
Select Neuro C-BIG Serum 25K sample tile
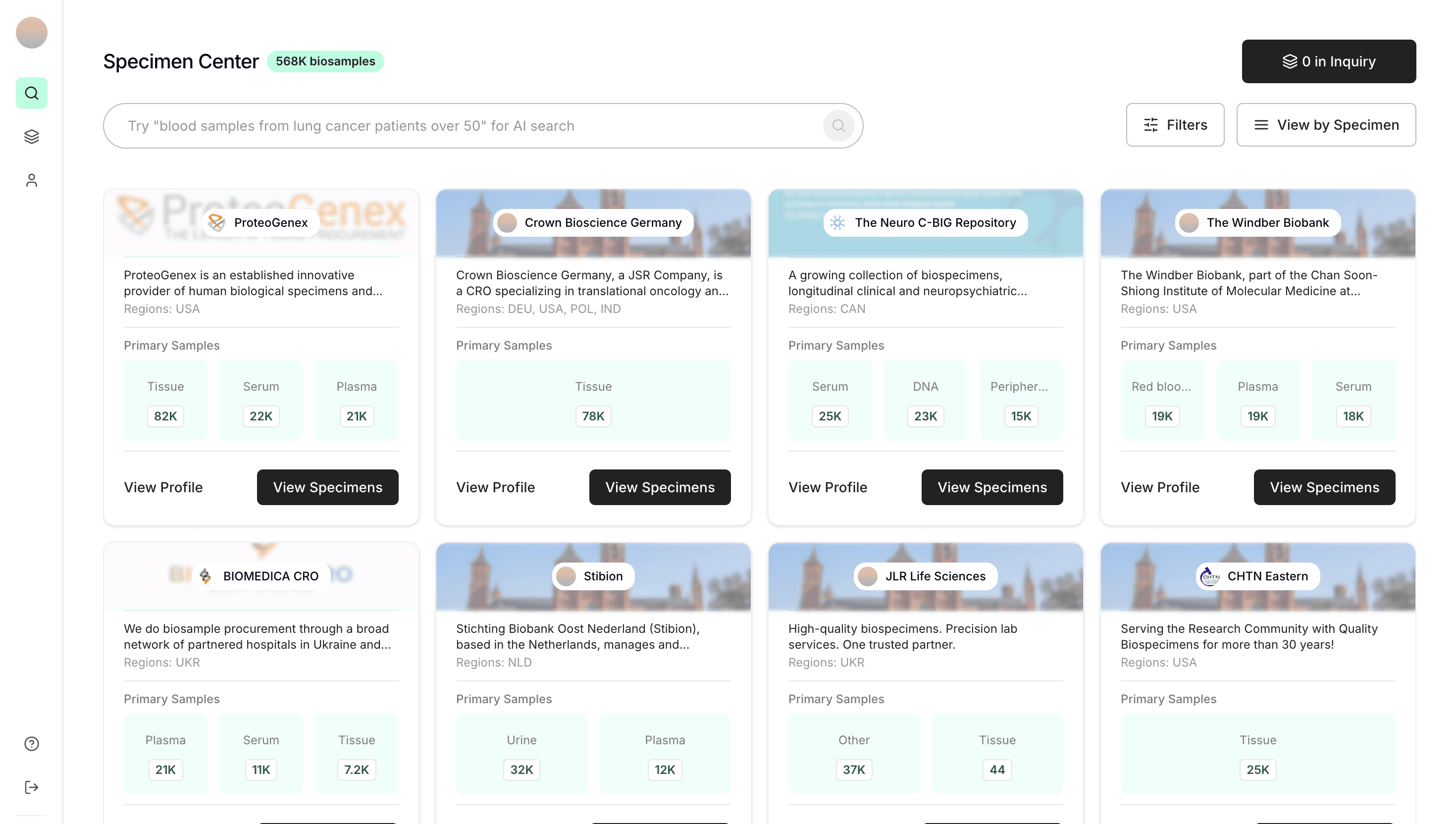[x=830, y=400]
